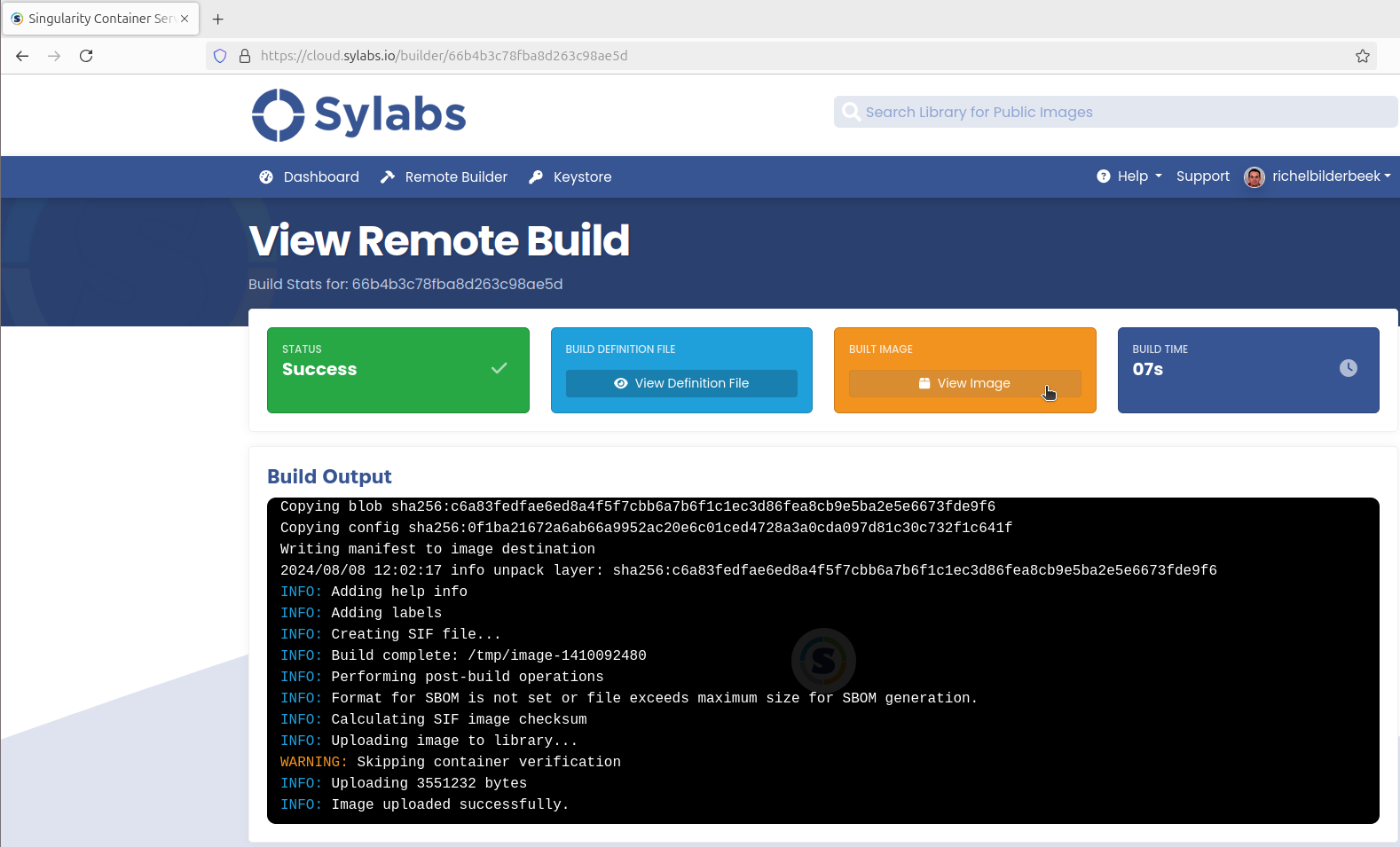
Task: Click the richelbilderbeek profile avatar
Action: 1254,177
